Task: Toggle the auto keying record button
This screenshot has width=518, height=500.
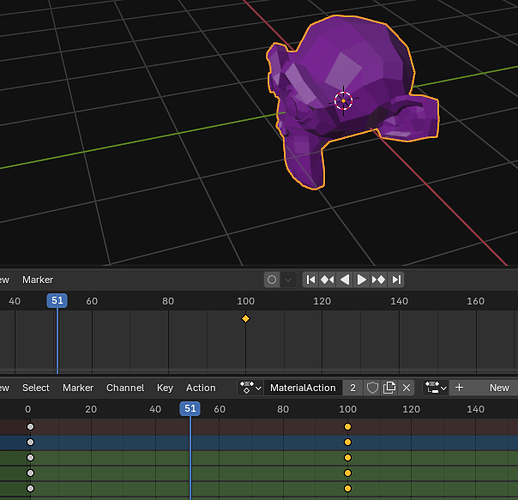Action: click(272, 280)
